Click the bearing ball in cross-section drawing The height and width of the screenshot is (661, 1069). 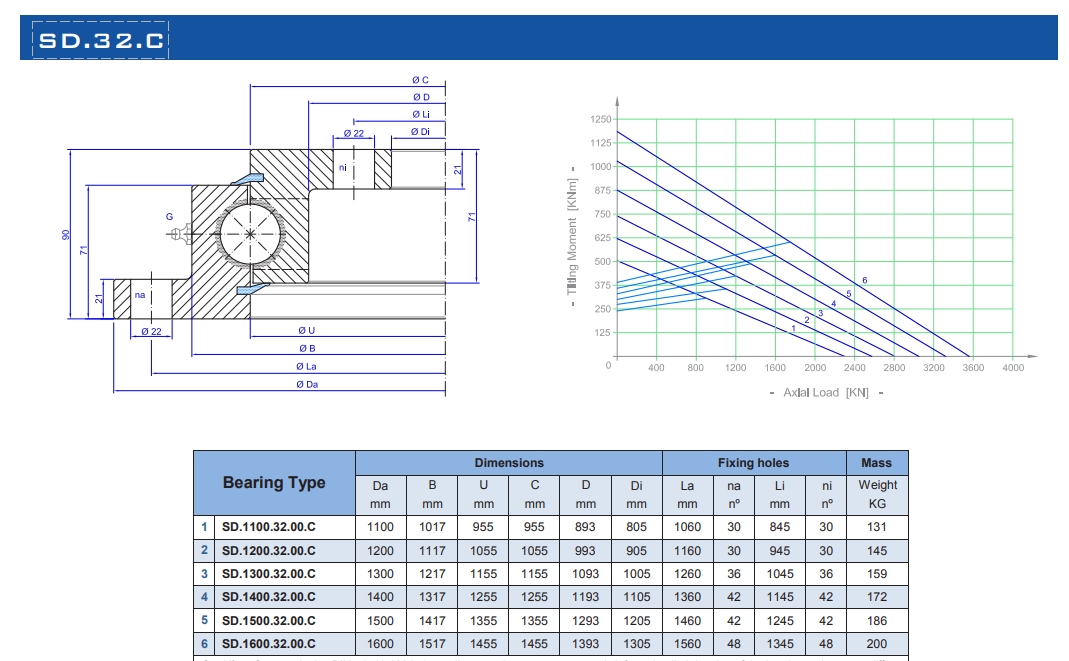tap(250, 234)
